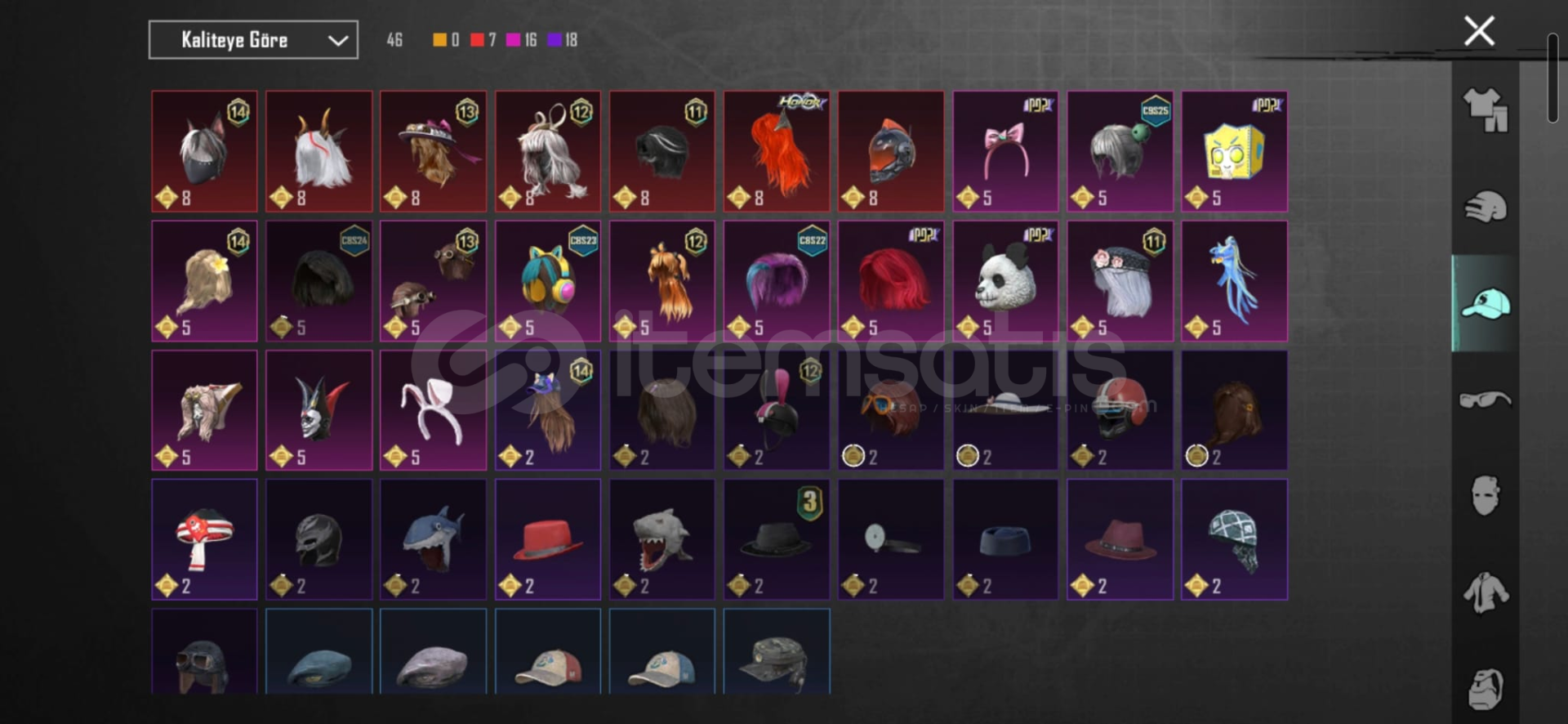Select the long orange hair item
The height and width of the screenshot is (724, 1568).
[x=776, y=151]
